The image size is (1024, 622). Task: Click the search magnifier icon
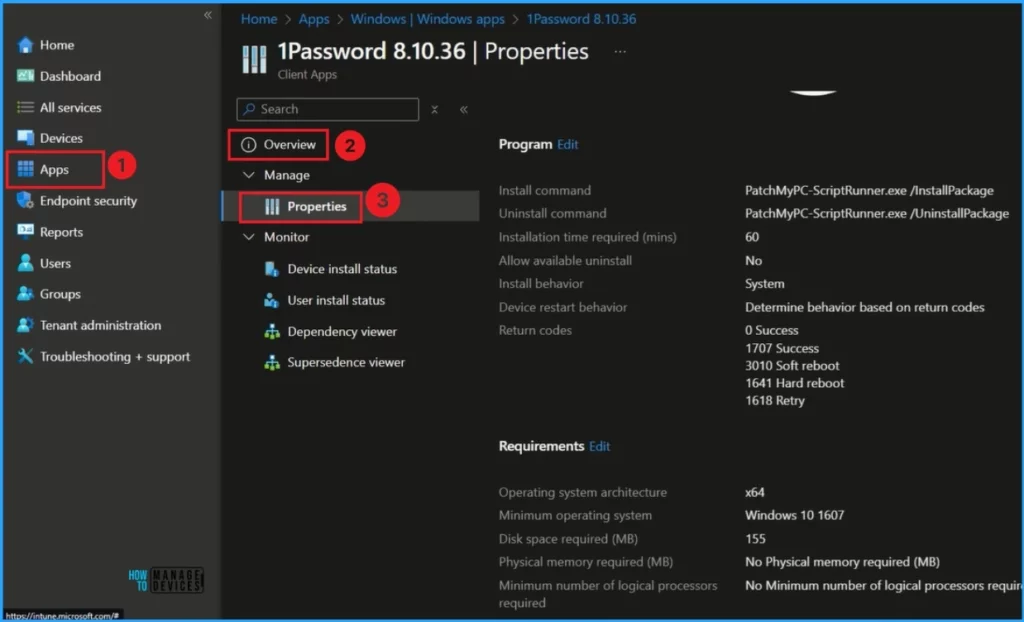coord(249,109)
